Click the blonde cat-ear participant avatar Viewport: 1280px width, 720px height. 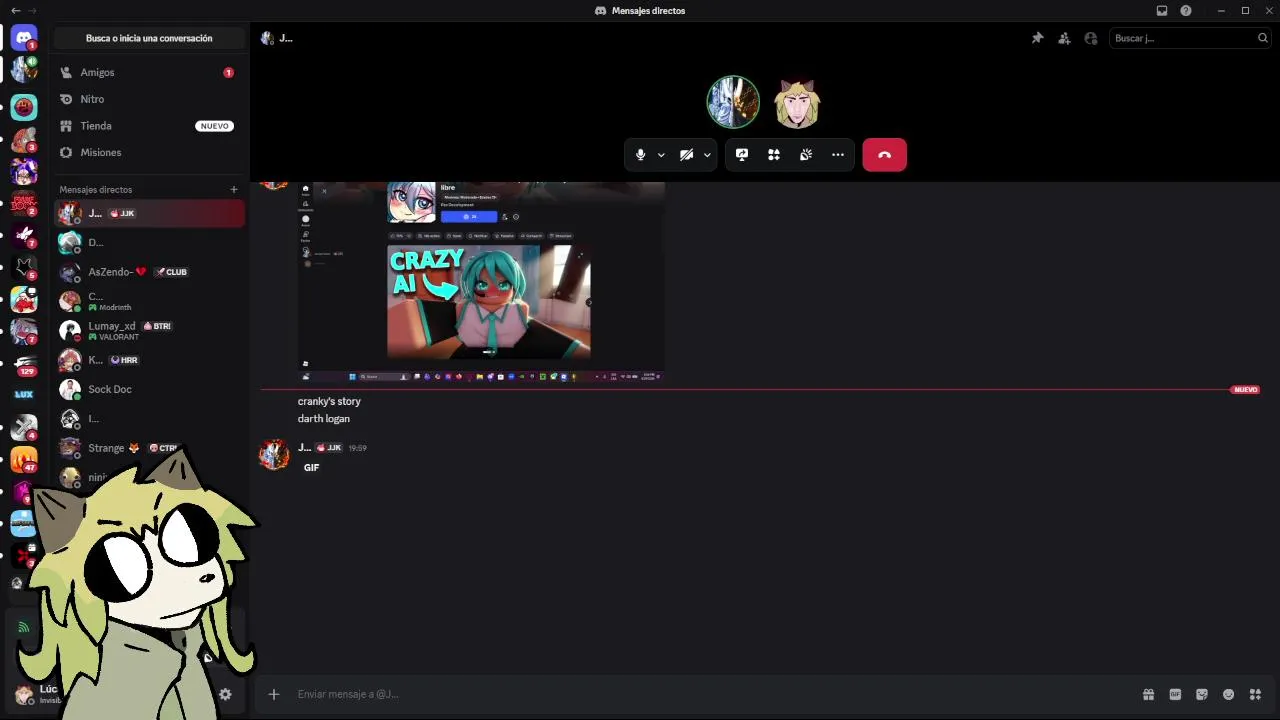click(797, 102)
